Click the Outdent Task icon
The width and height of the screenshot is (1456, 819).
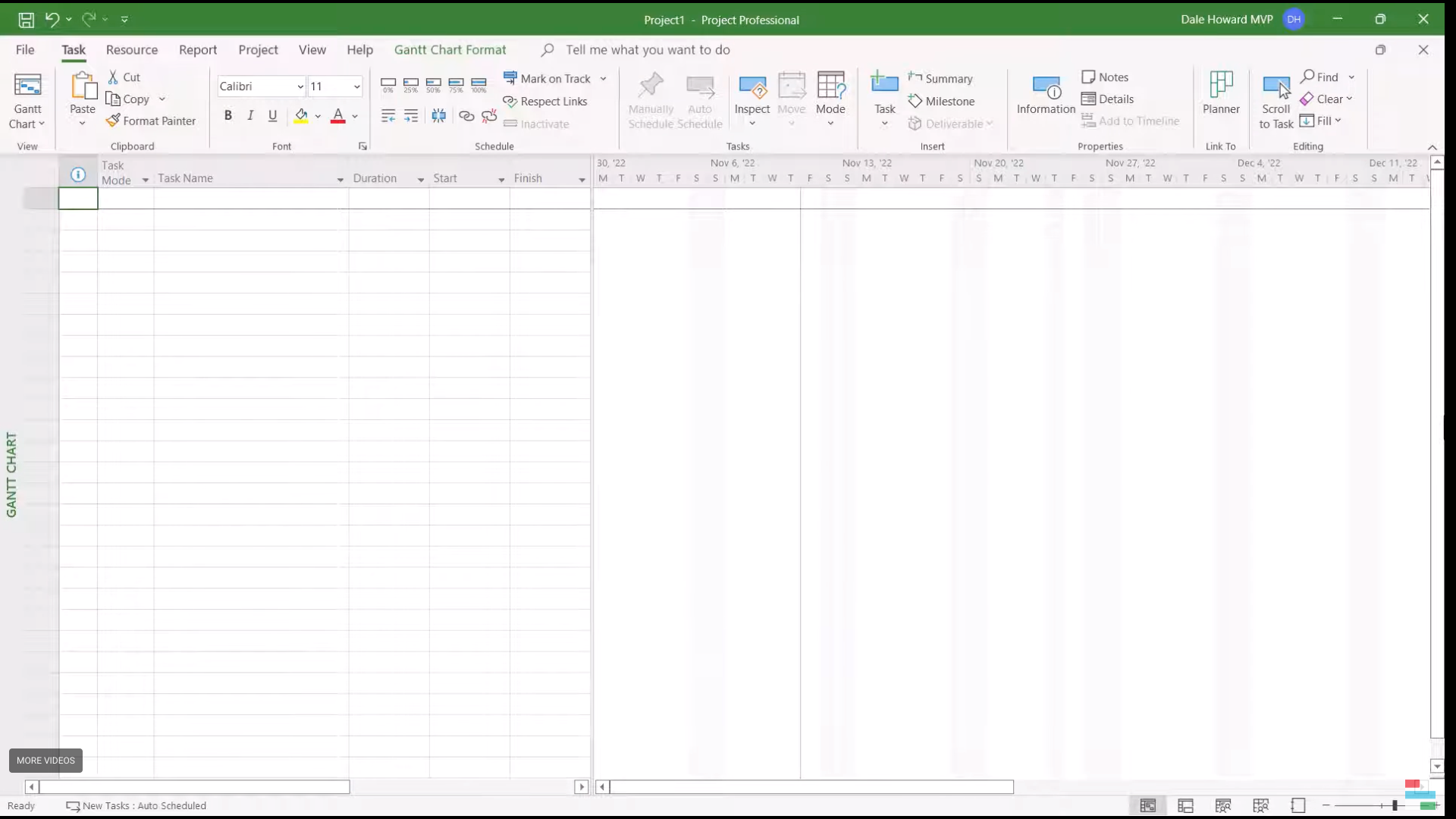tap(388, 116)
